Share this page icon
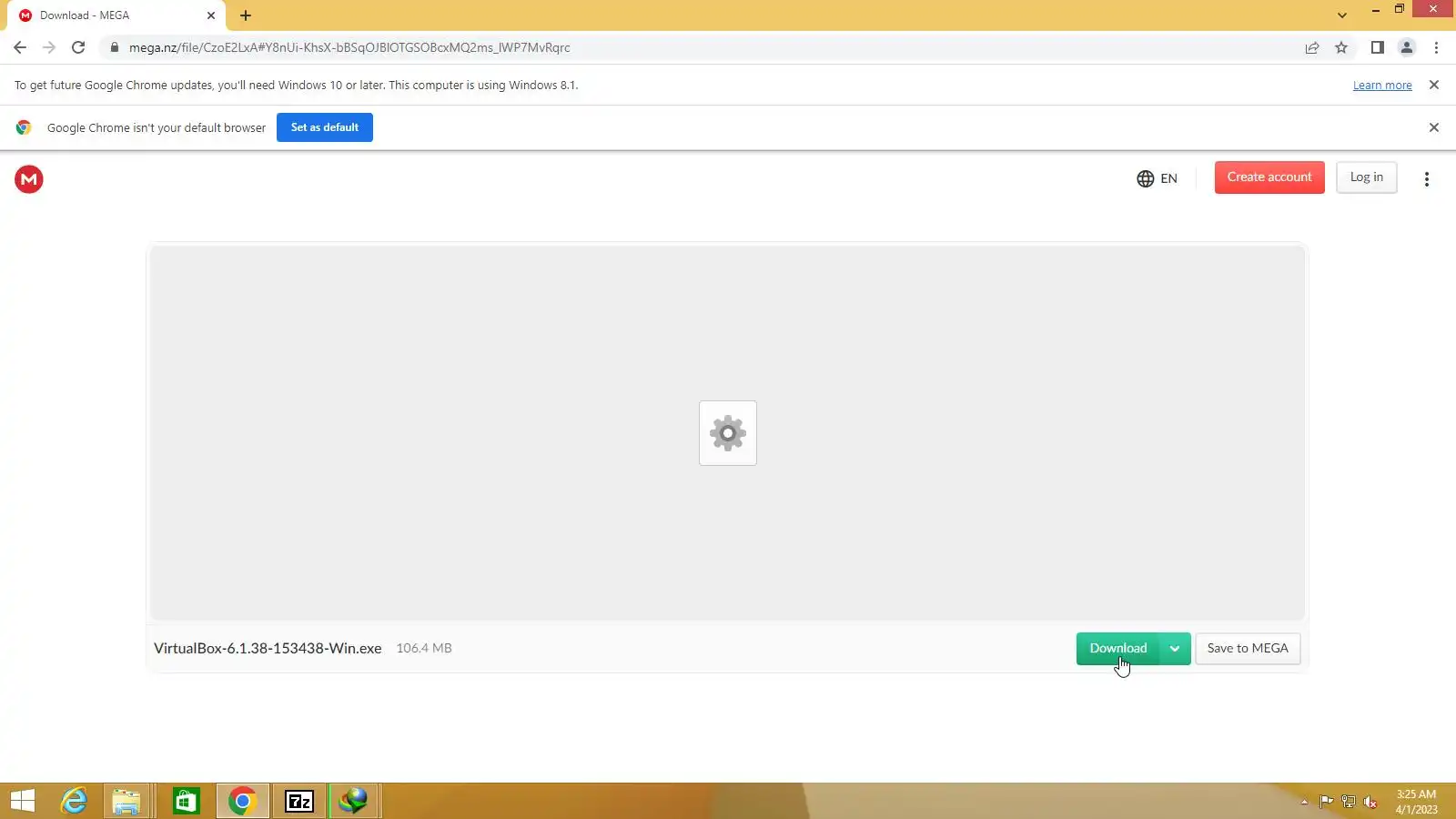This screenshot has height=819, width=1456. click(1312, 47)
